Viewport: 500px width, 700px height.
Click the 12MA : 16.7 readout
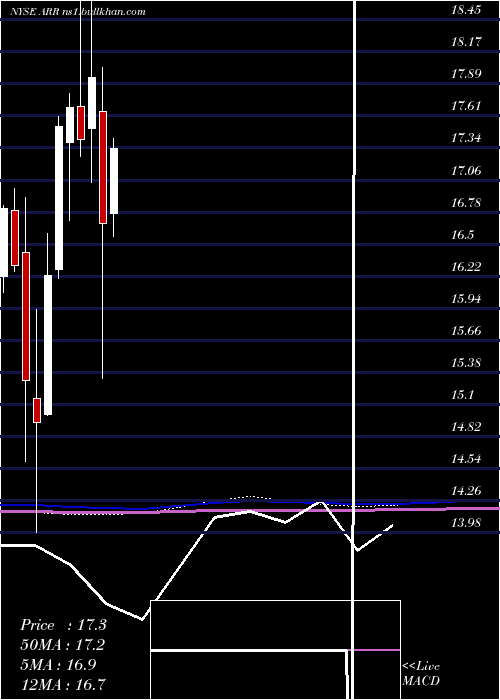[63, 684]
